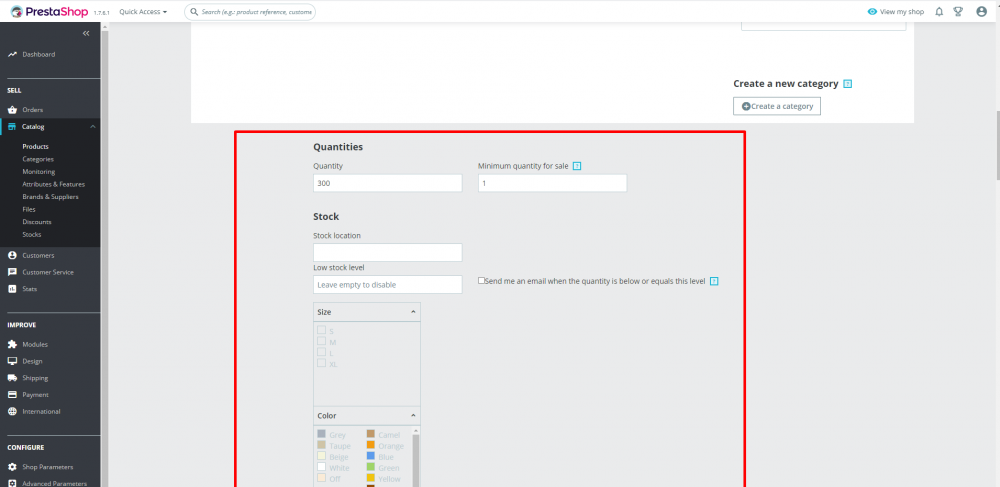
Task: Click the Create a category button
Action: [x=777, y=106]
